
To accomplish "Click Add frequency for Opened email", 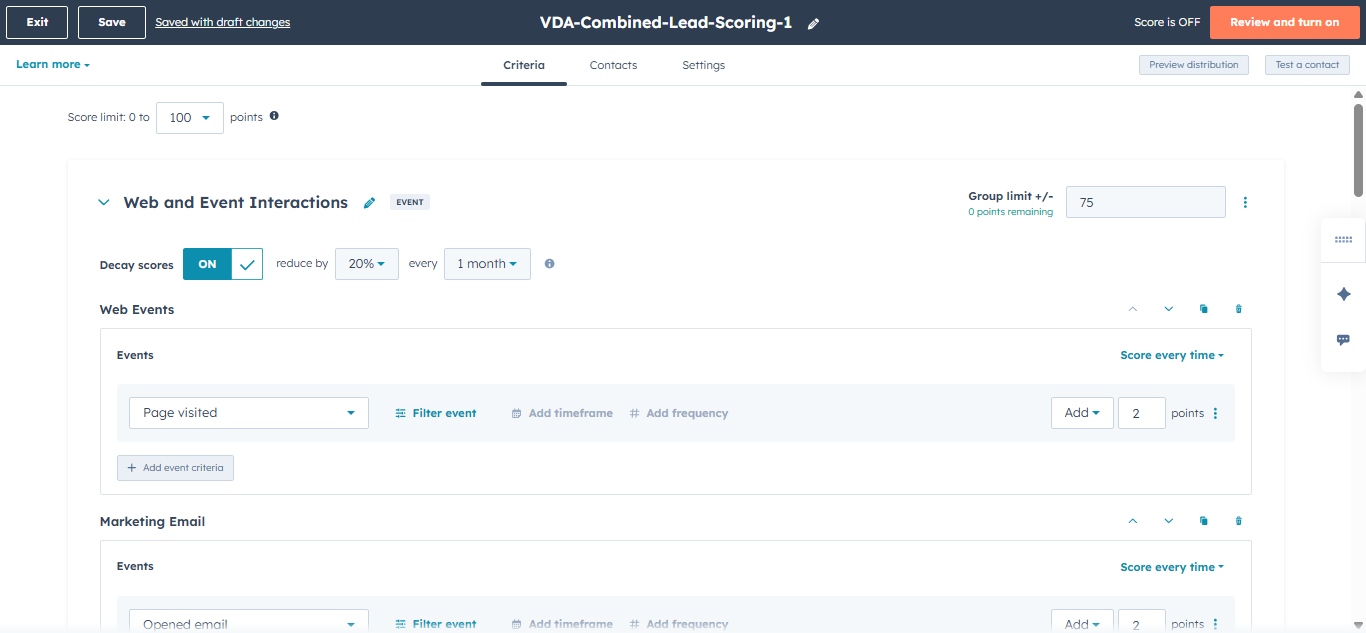I will point(679,624).
